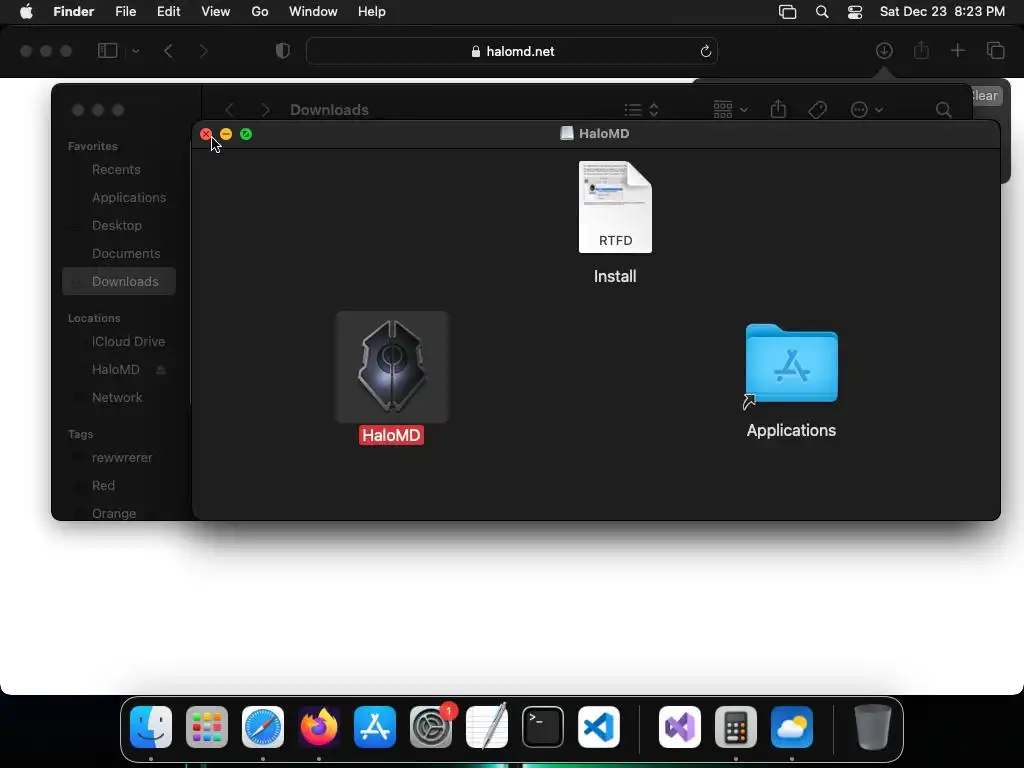
Task: Open Finder from the Dock
Action: [151, 727]
